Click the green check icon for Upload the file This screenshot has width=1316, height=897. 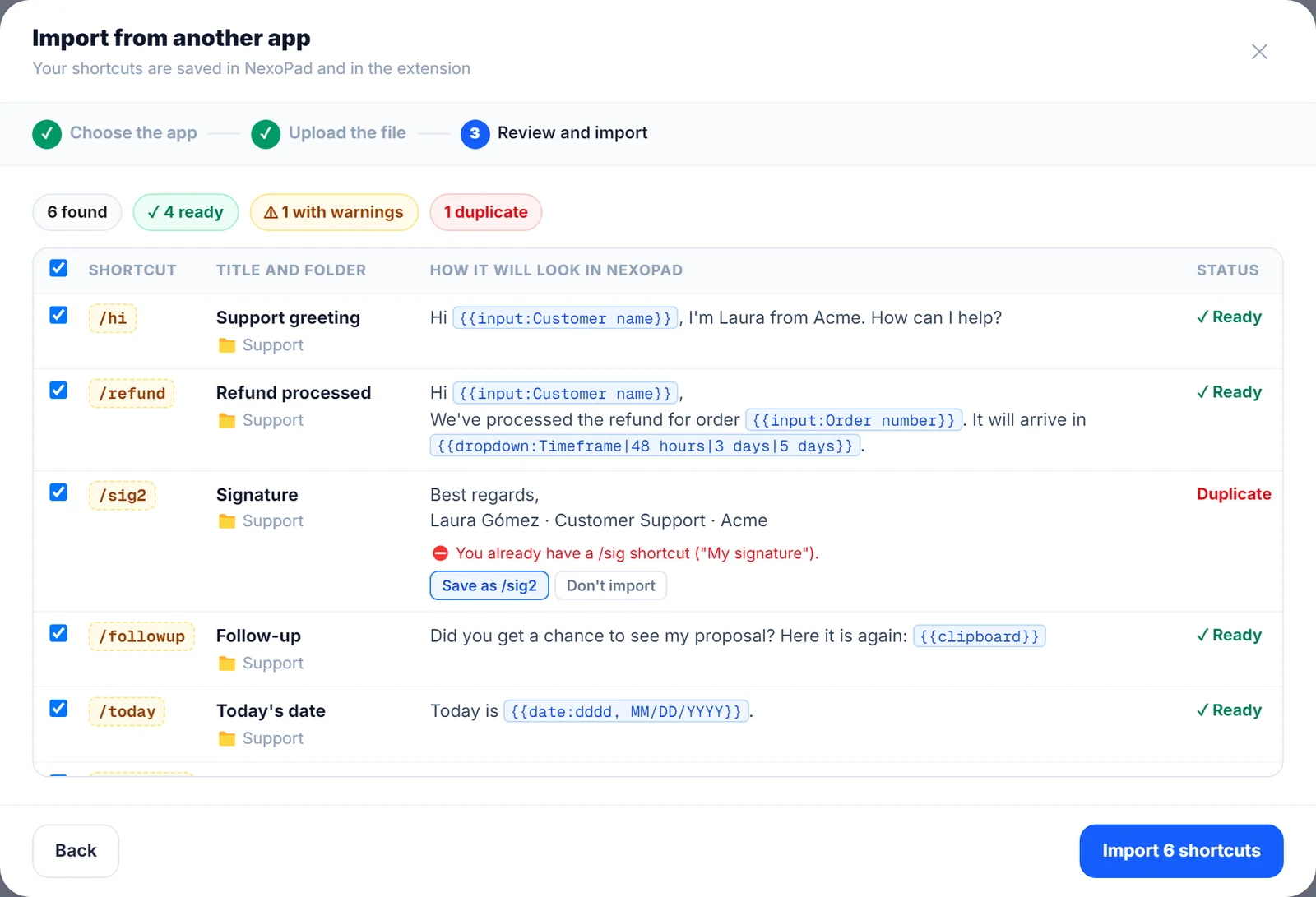(x=266, y=134)
